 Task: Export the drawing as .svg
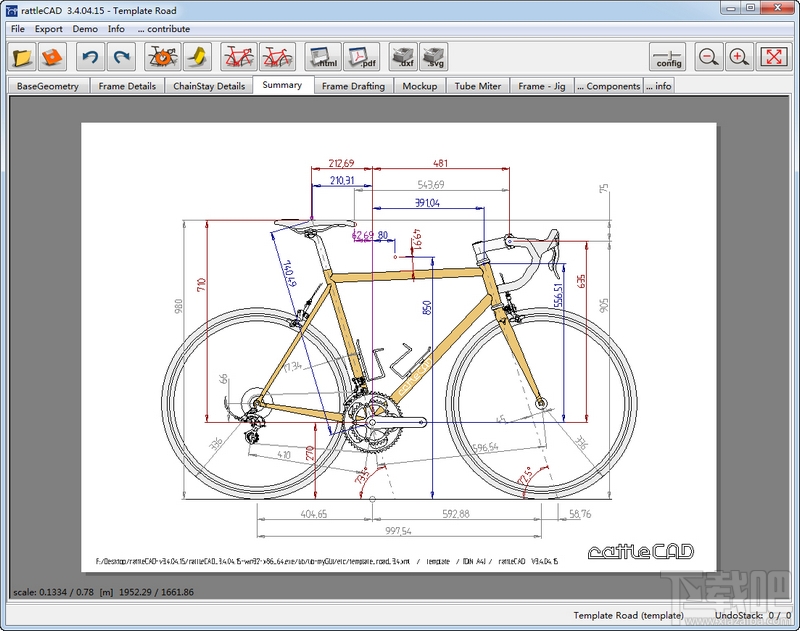click(434, 57)
